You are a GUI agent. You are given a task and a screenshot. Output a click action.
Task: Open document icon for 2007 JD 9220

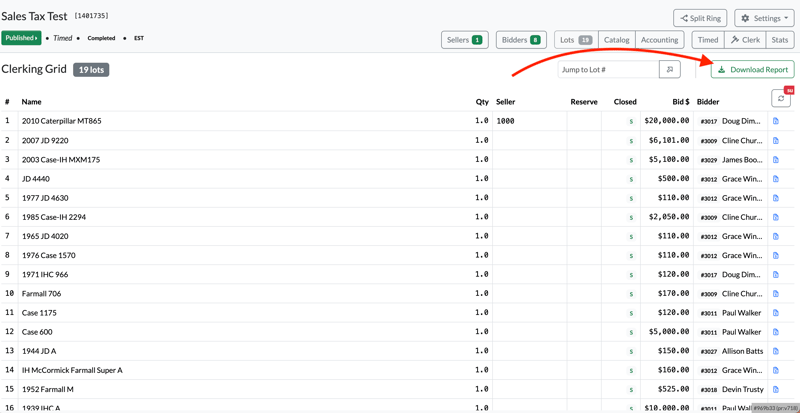[x=776, y=140]
